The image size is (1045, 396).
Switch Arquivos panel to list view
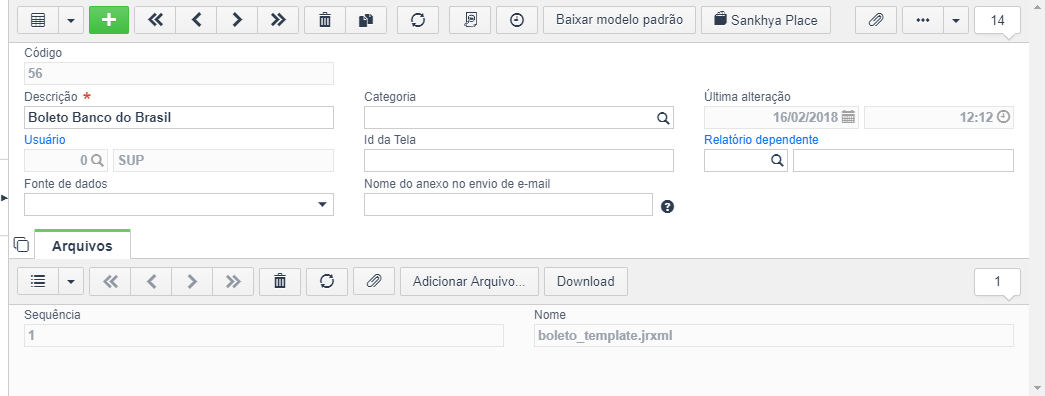point(38,281)
